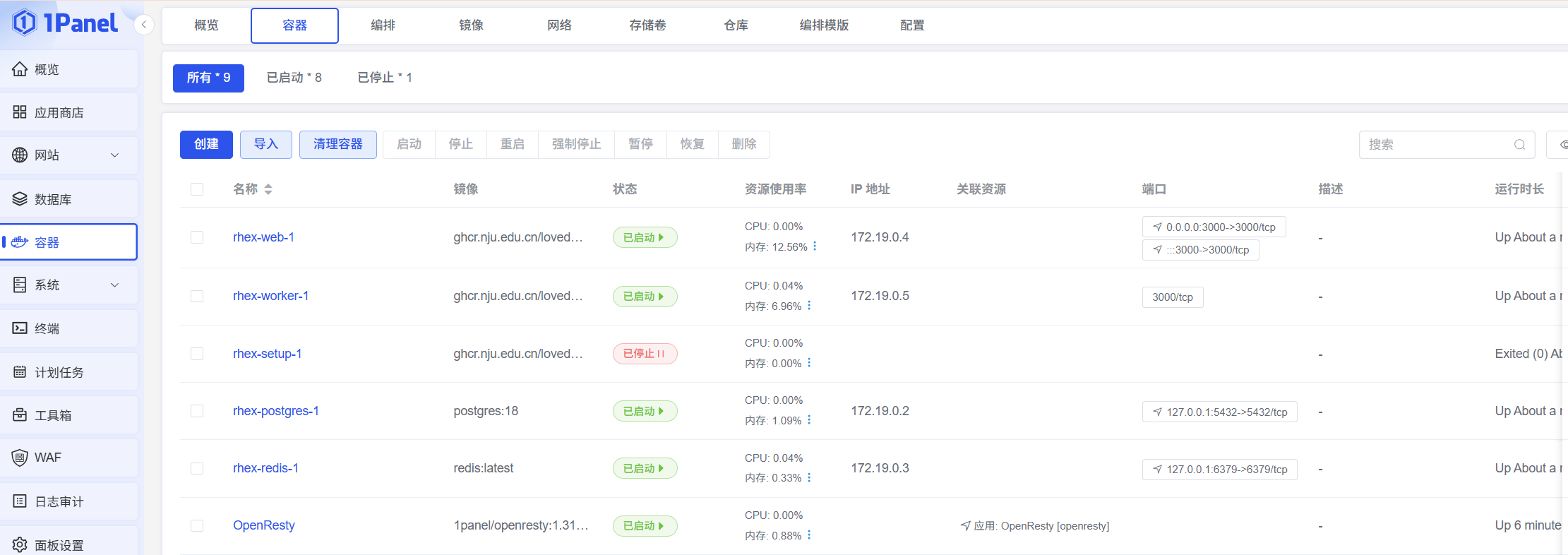Image resolution: width=1568 pixels, height=555 pixels.
Task: Click resource details dots for OpenResty
Action: (809, 535)
